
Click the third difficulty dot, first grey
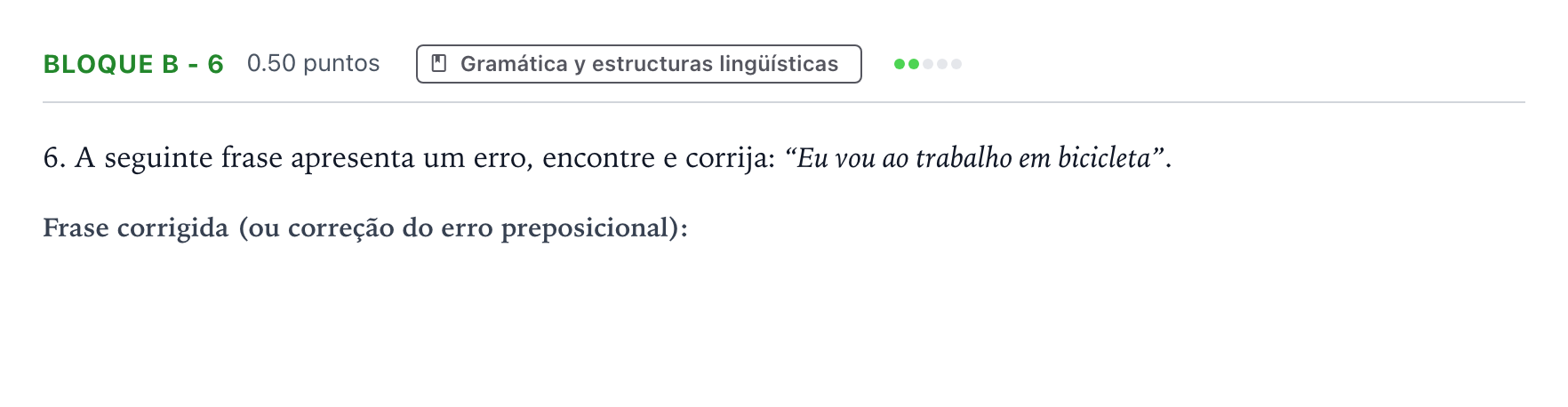928,64
